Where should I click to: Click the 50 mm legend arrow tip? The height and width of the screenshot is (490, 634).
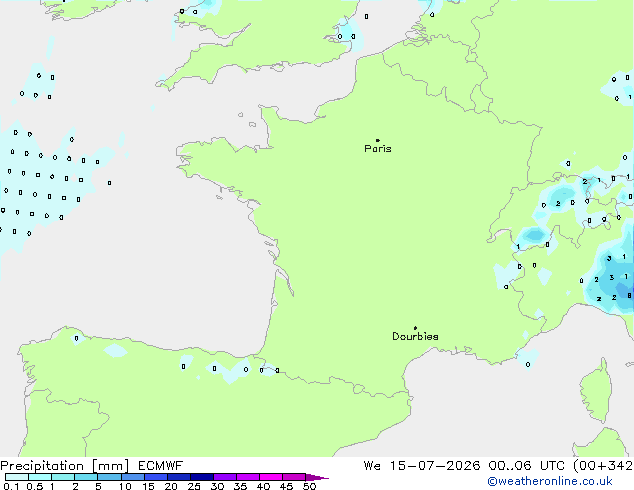tap(317, 477)
